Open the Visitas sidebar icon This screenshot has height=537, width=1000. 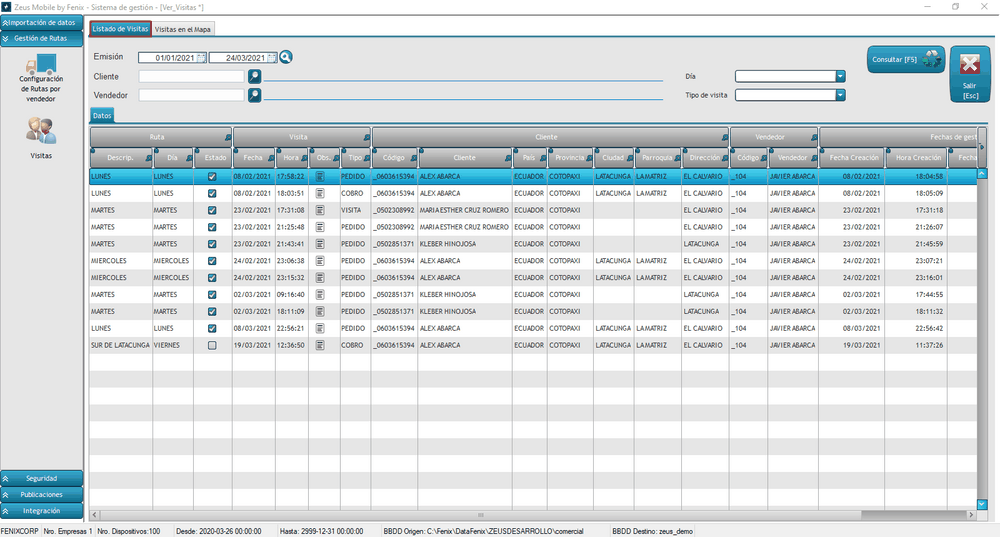[x=41, y=130]
